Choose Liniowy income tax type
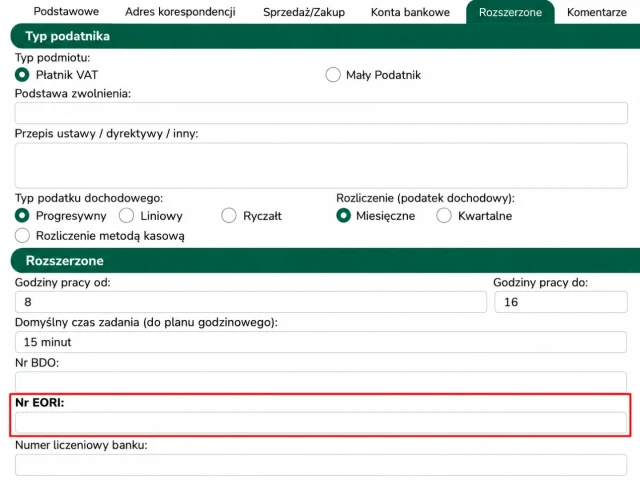The height and width of the screenshot is (480, 640). [127, 216]
